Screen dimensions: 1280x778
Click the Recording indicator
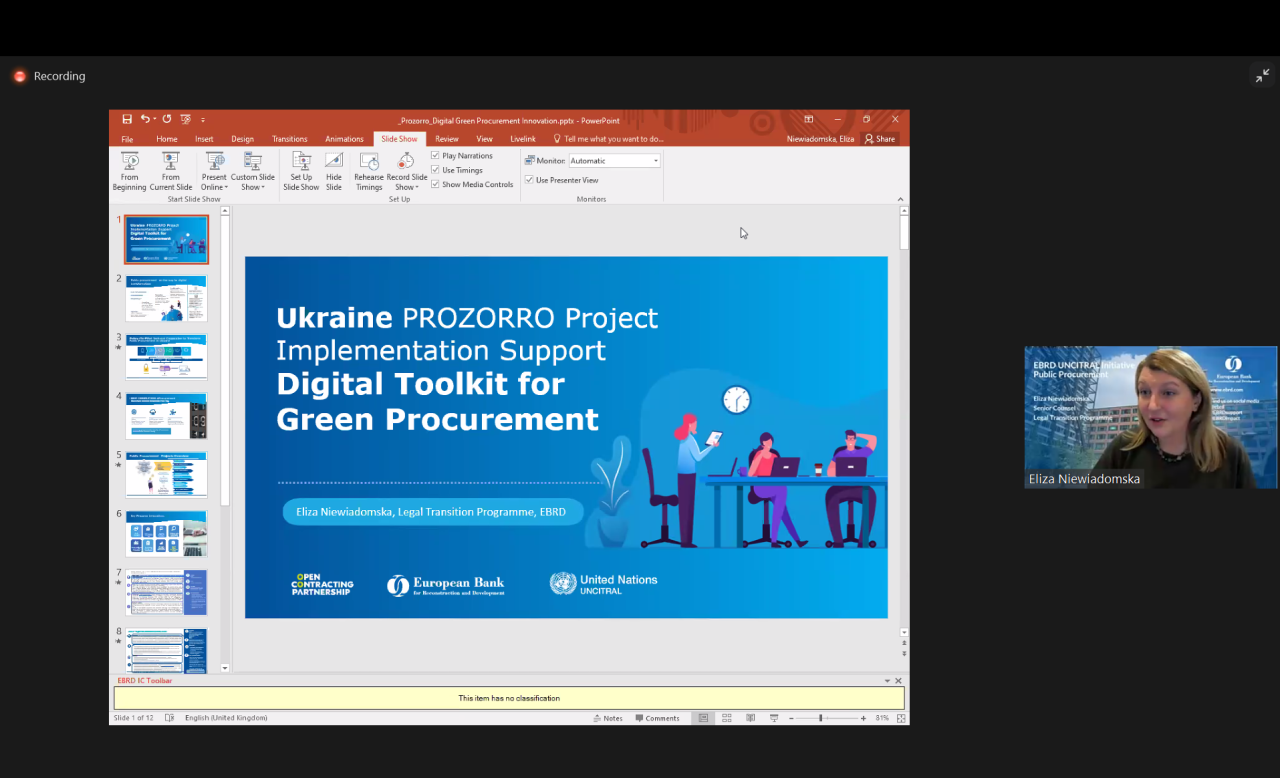tap(49, 76)
